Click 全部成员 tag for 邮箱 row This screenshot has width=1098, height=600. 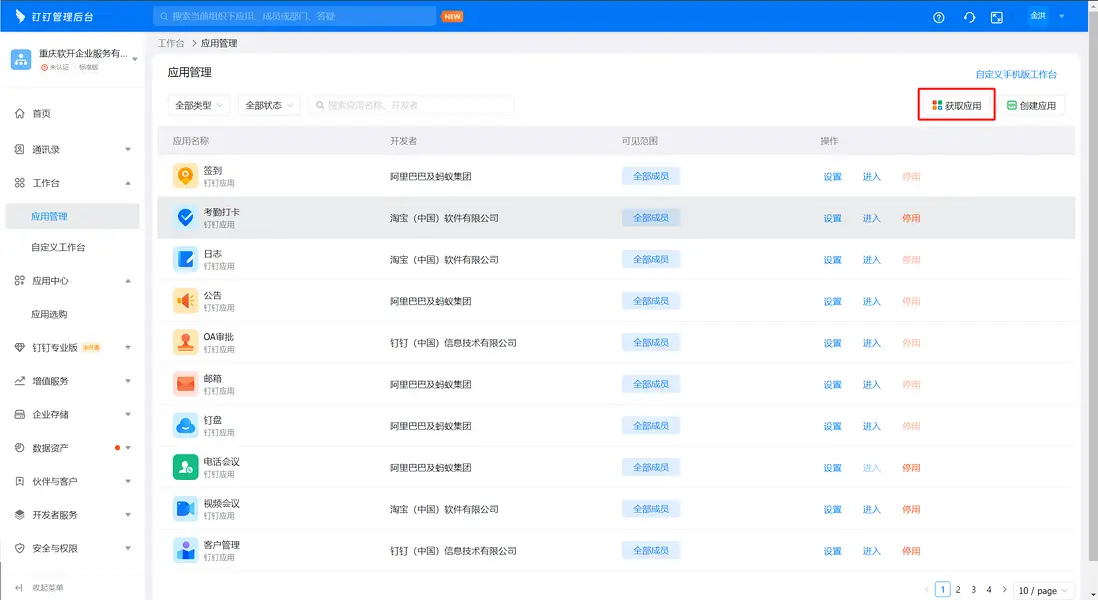click(651, 384)
